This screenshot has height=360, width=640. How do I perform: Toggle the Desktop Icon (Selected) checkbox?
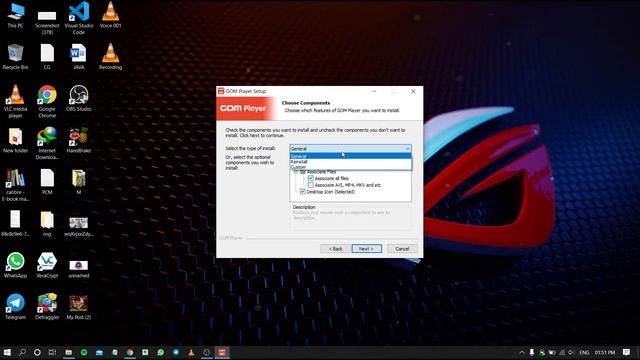coord(303,191)
